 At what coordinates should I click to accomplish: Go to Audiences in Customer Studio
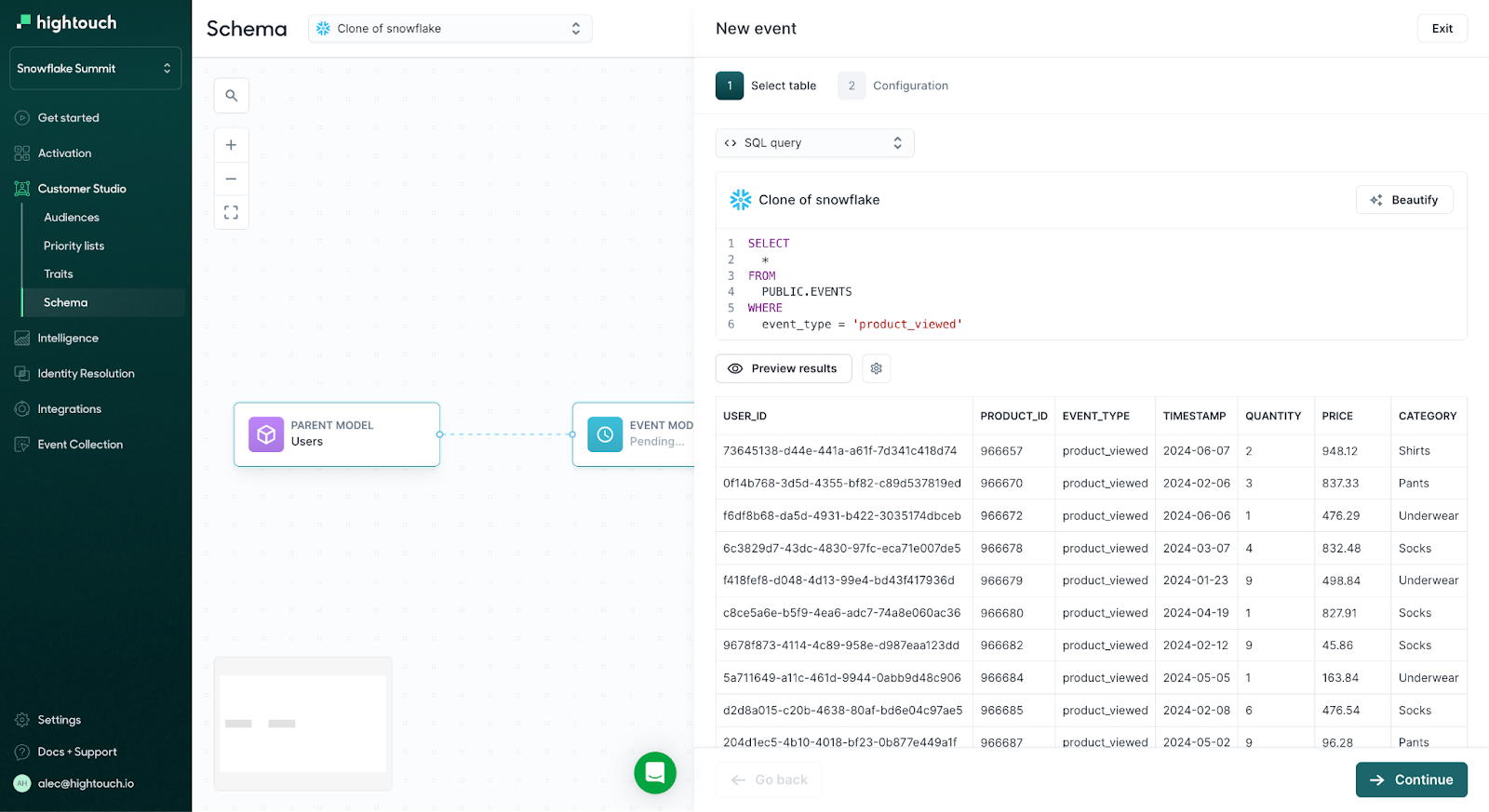pos(72,218)
